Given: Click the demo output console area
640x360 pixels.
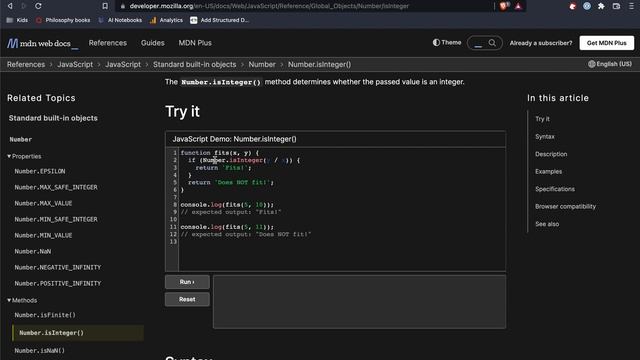Looking at the screenshot, I should click(x=359, y=302).
